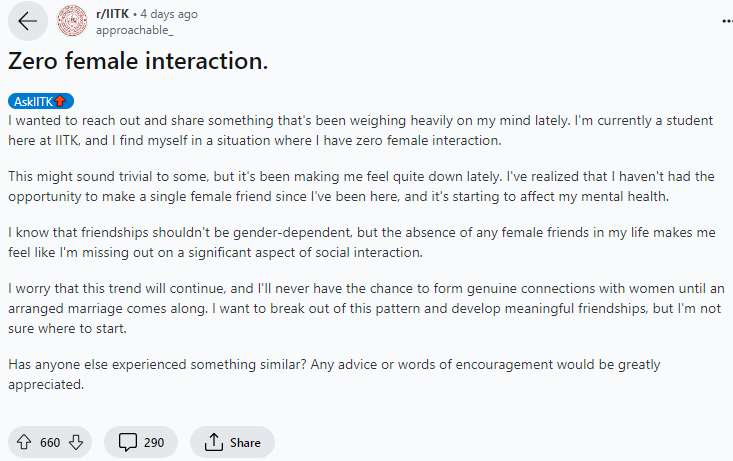
Task: Click the share arrow icon
Action: (212, 442)
